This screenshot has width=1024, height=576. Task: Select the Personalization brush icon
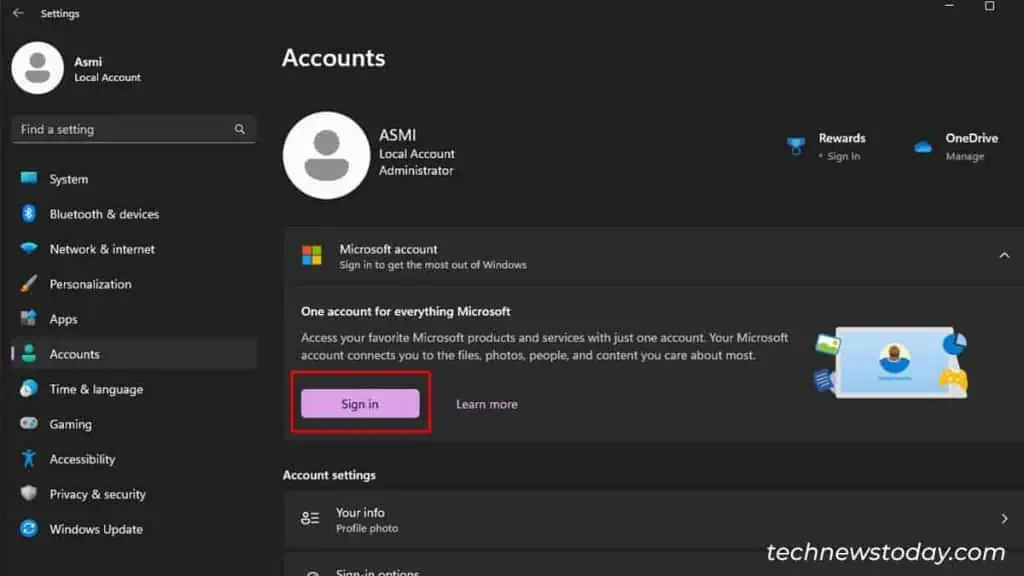pos(28,283)
